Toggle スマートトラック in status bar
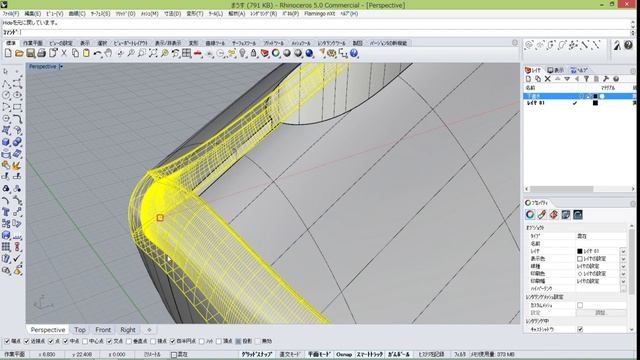This screenshot has width=640, height=360. (370, 354)
